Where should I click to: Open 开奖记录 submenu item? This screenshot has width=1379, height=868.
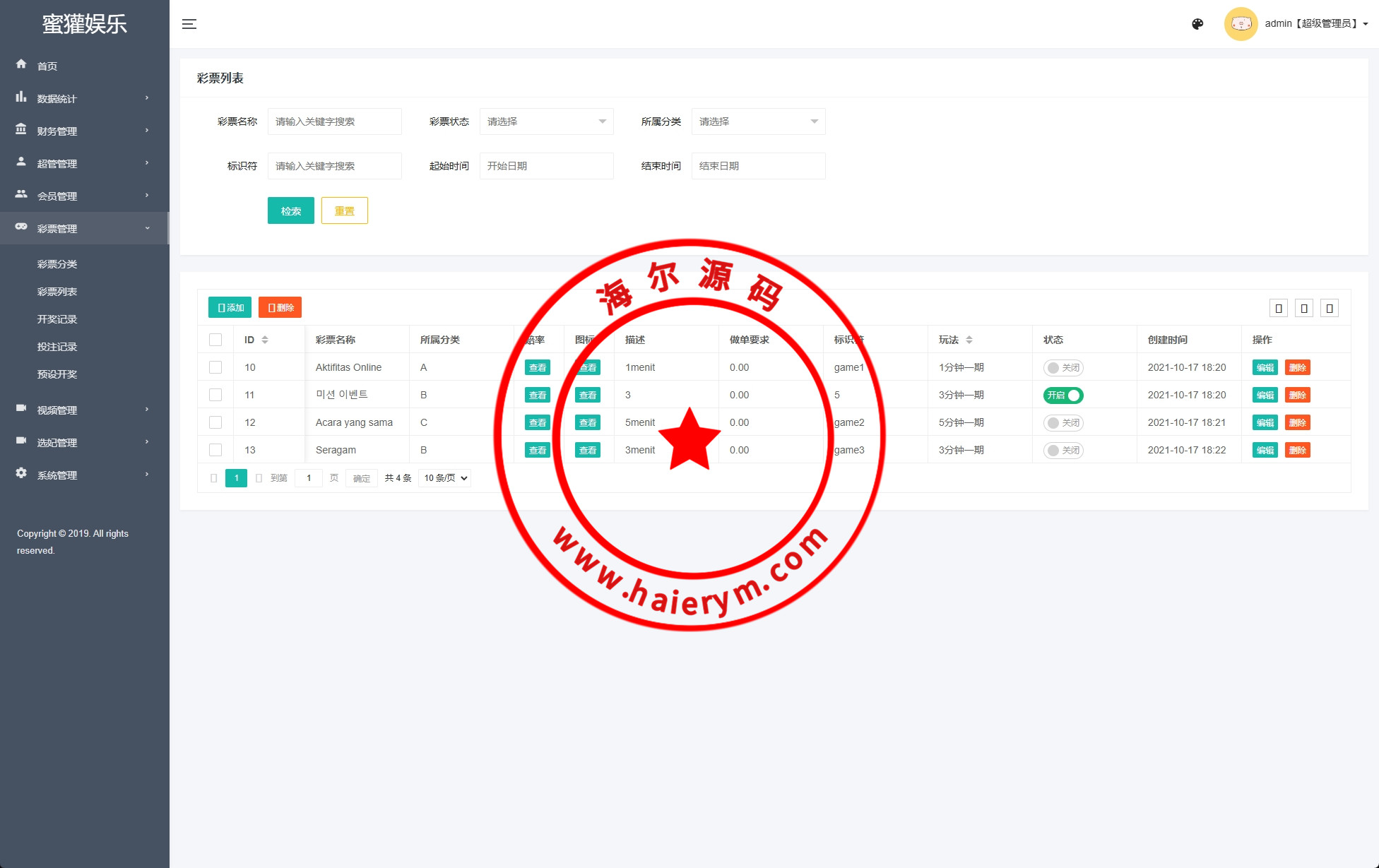coord(57,319)
